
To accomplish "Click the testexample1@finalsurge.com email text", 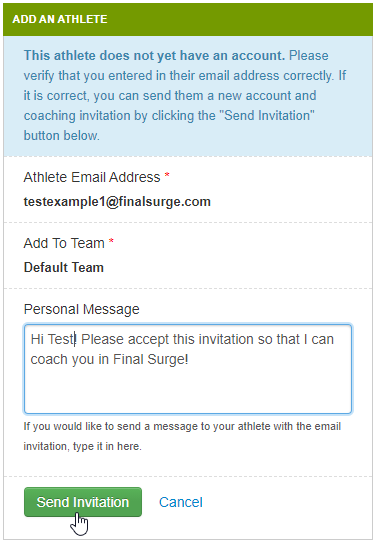I will [117, 202].
